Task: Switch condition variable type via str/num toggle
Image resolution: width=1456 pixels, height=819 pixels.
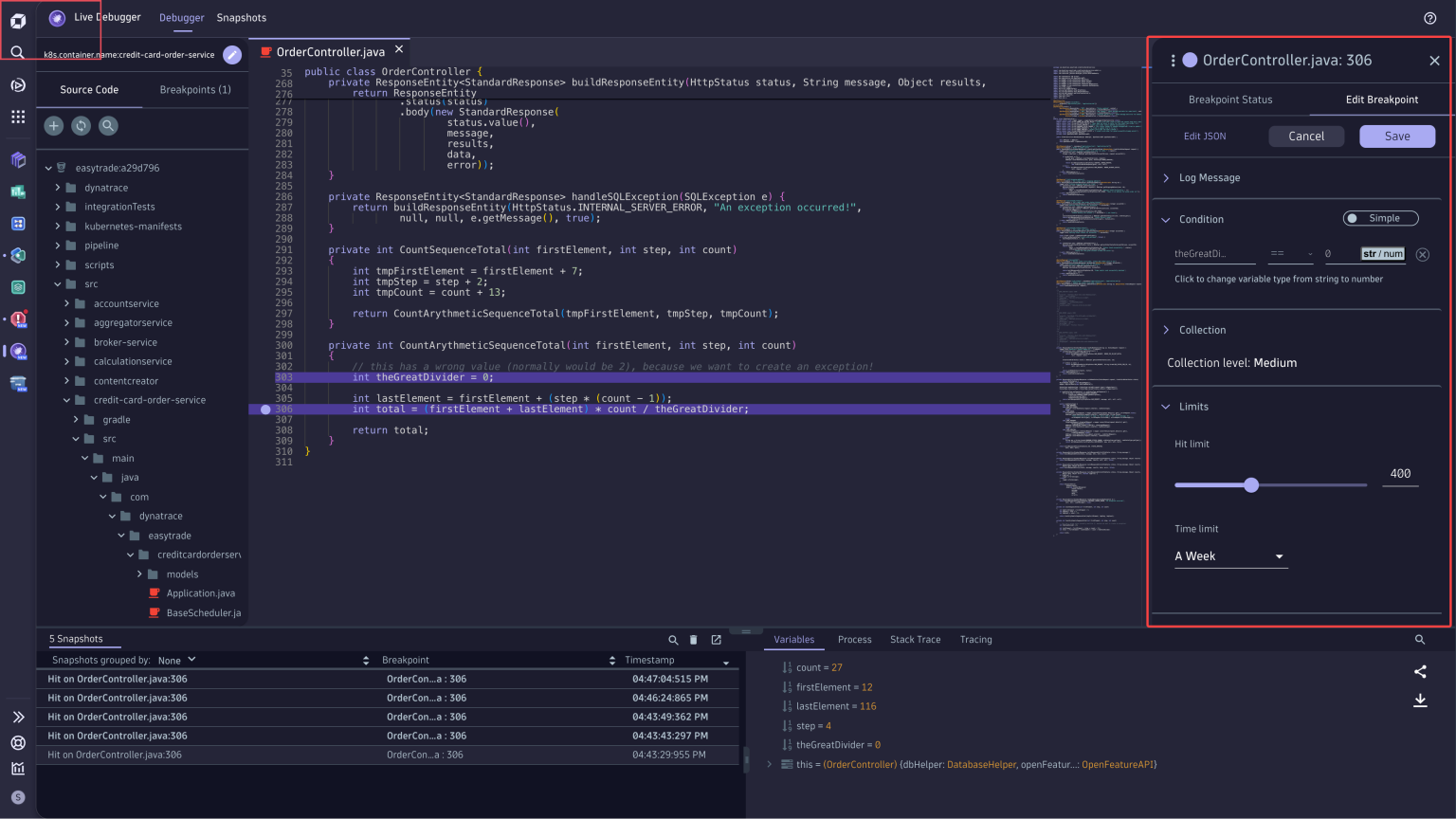Action: tap(1382, 253)
